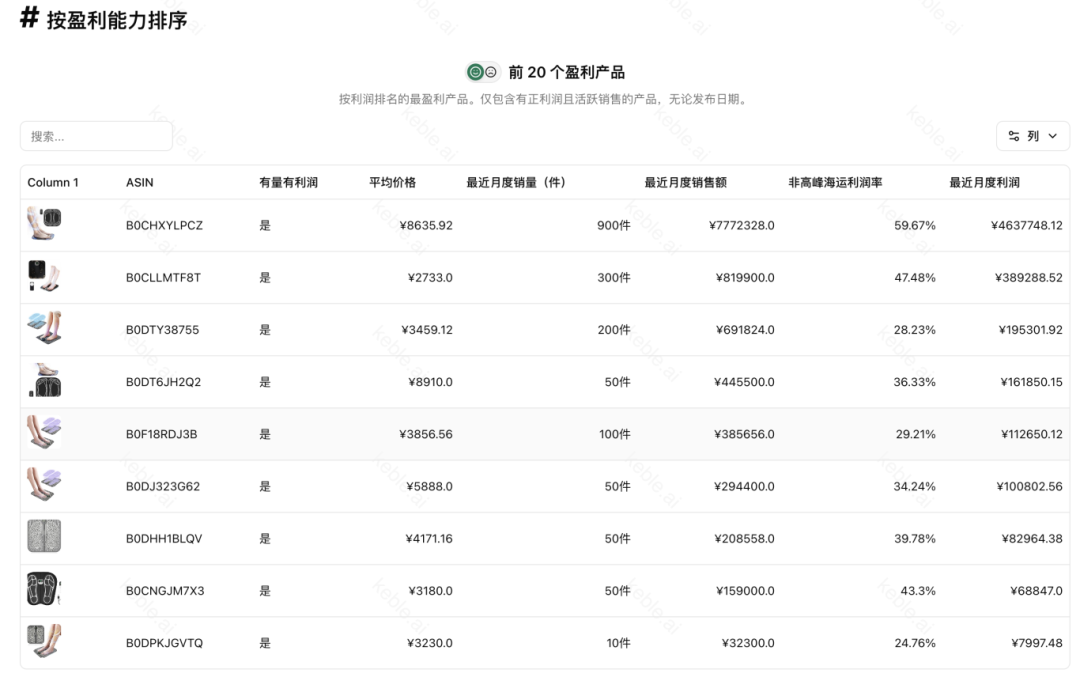Click the leg massager image in the last row
Image resolution: width=1080 pixels, height=677 pixels.
click(x=44, y=642)
